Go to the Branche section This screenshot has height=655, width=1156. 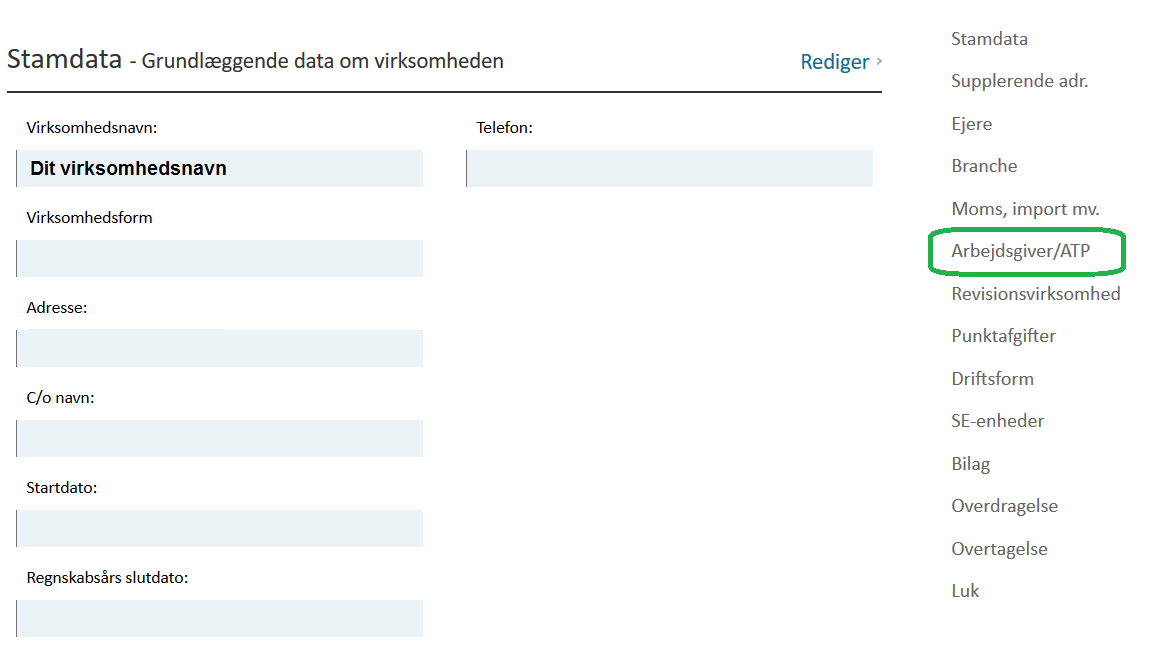pos(983,166)
